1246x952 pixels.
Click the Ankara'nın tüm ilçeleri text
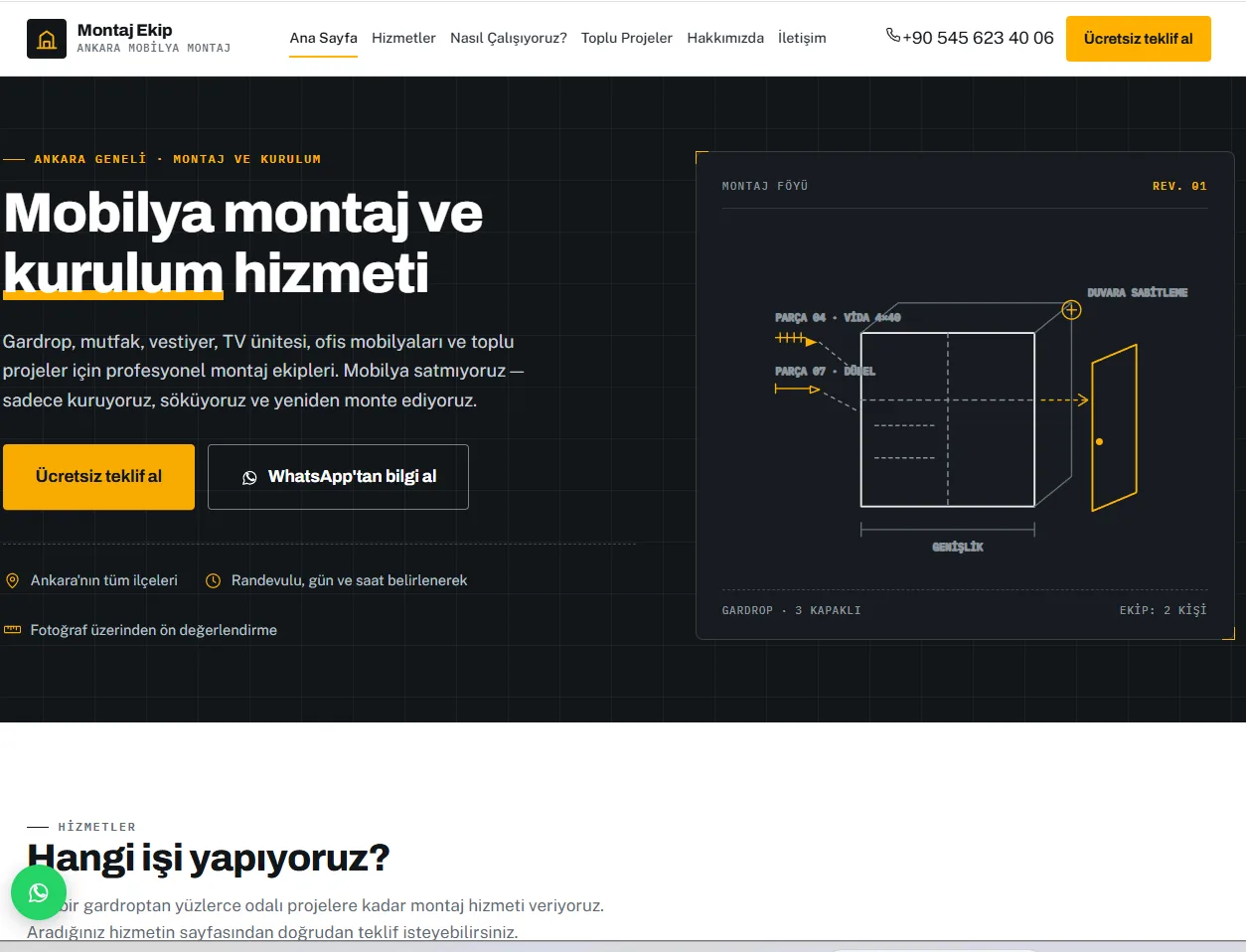[x=104, y=580]
